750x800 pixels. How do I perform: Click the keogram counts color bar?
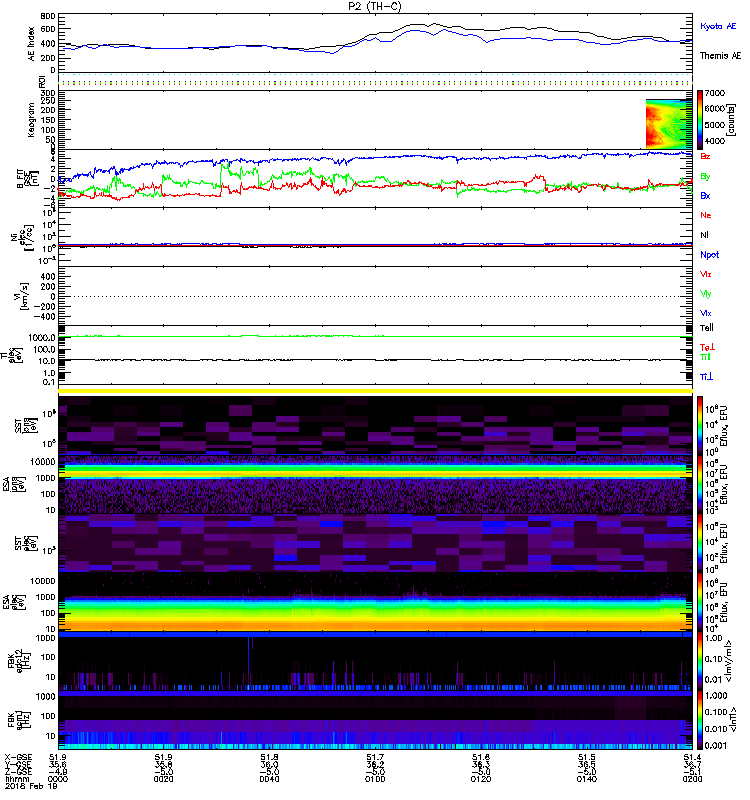click(x=701, y=121)
